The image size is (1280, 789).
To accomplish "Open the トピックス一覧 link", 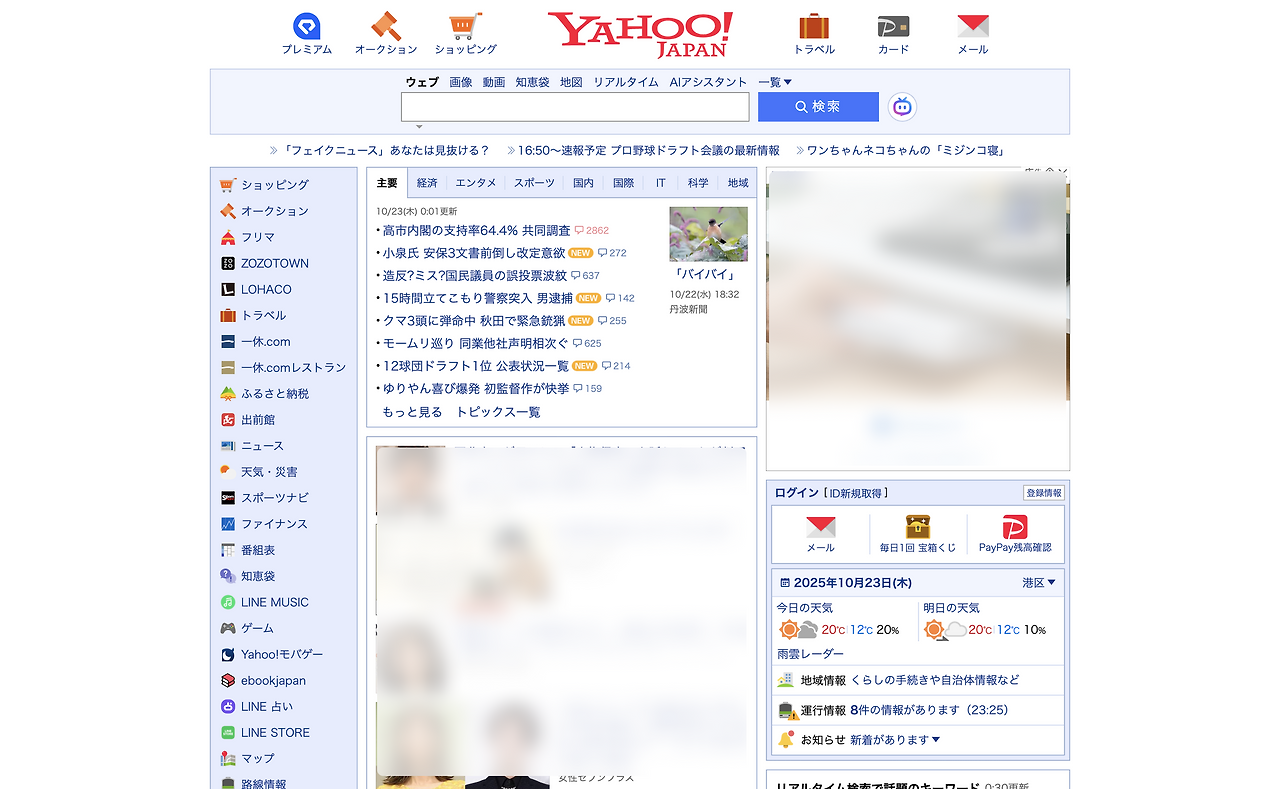I will [x=498, y=412].
